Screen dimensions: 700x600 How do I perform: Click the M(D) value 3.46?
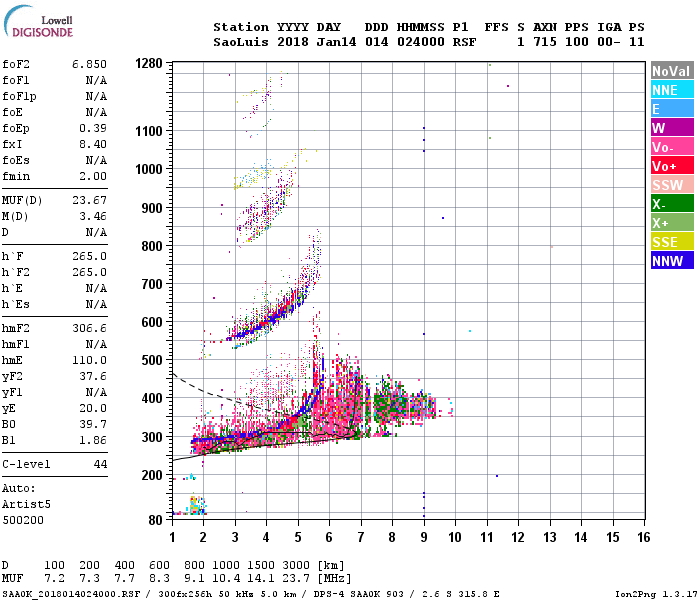(x=93, y=216)
